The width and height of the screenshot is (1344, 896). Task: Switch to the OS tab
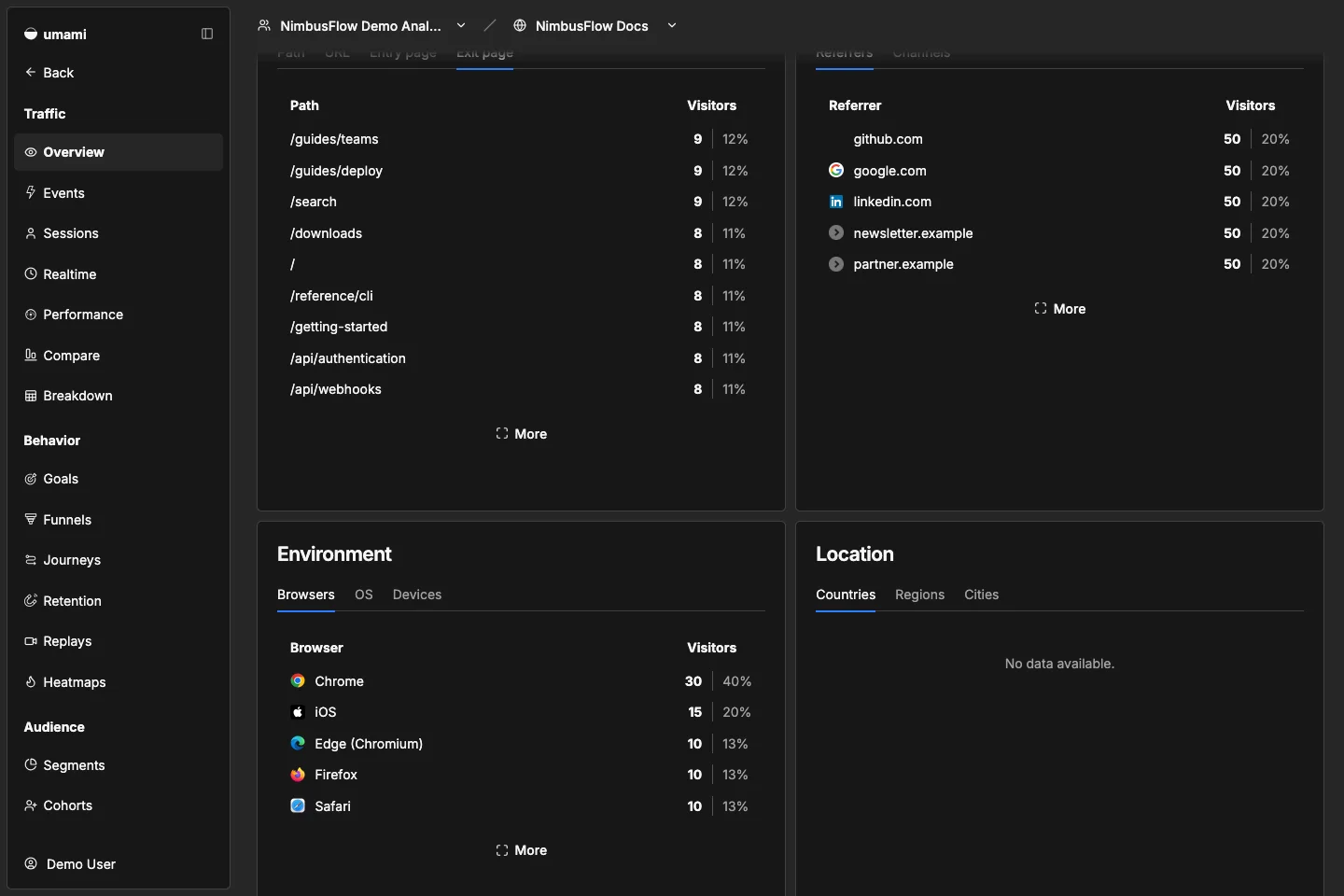(364, 595)
